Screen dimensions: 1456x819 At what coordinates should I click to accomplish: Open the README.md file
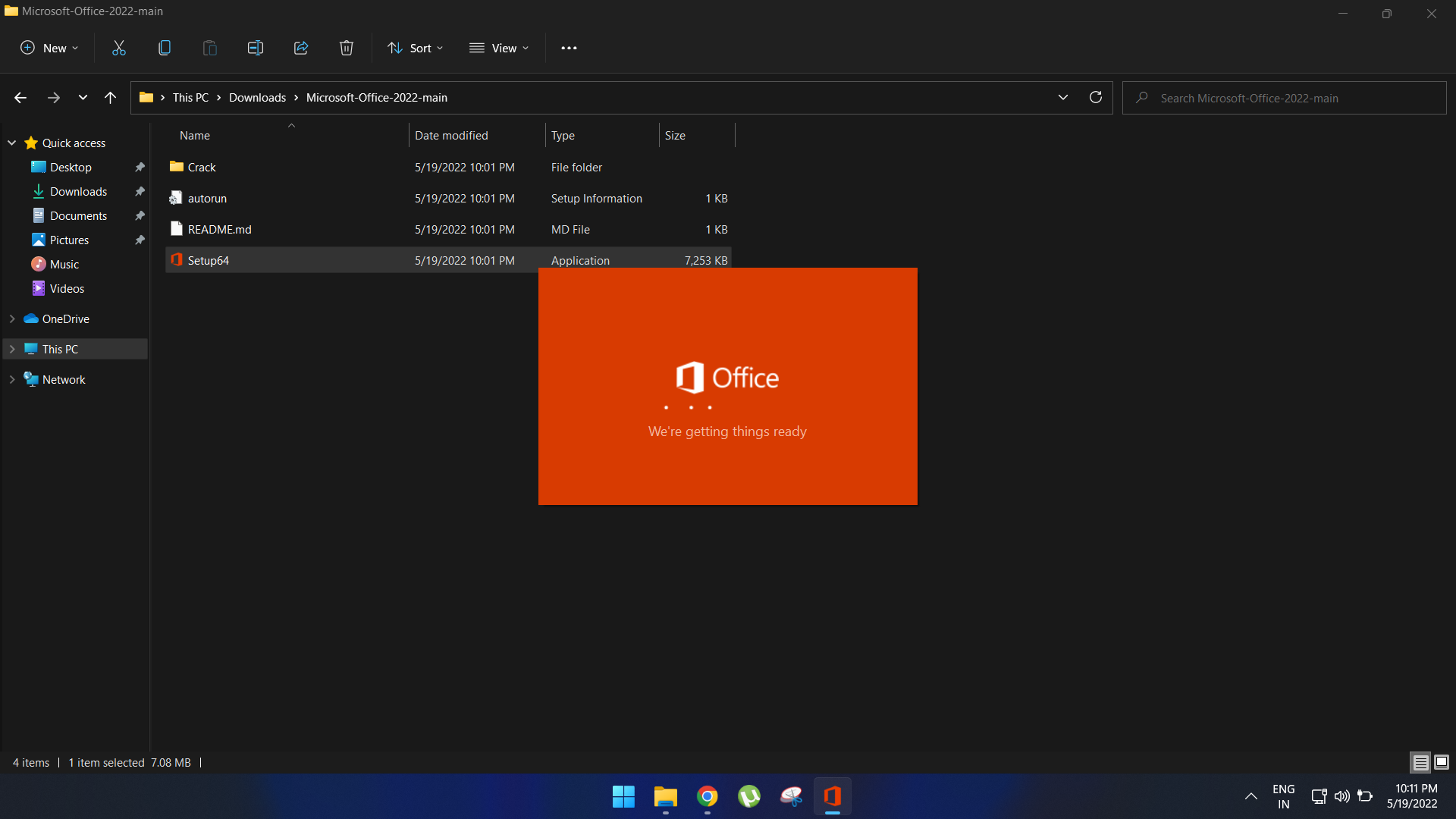point(219,229)
